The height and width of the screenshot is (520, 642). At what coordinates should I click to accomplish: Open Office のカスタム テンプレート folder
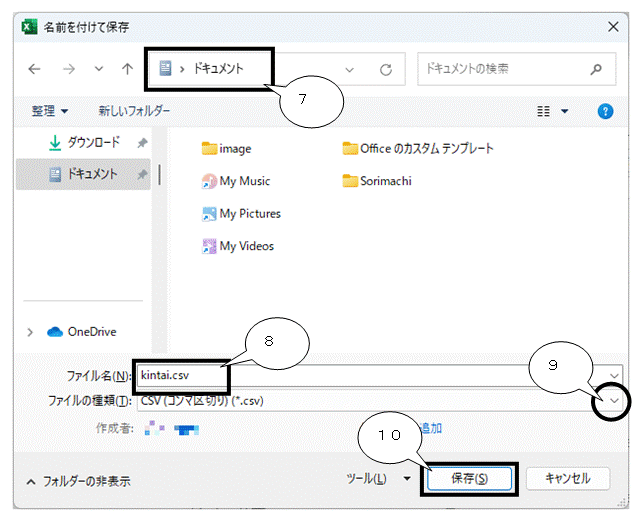[426, 149]
